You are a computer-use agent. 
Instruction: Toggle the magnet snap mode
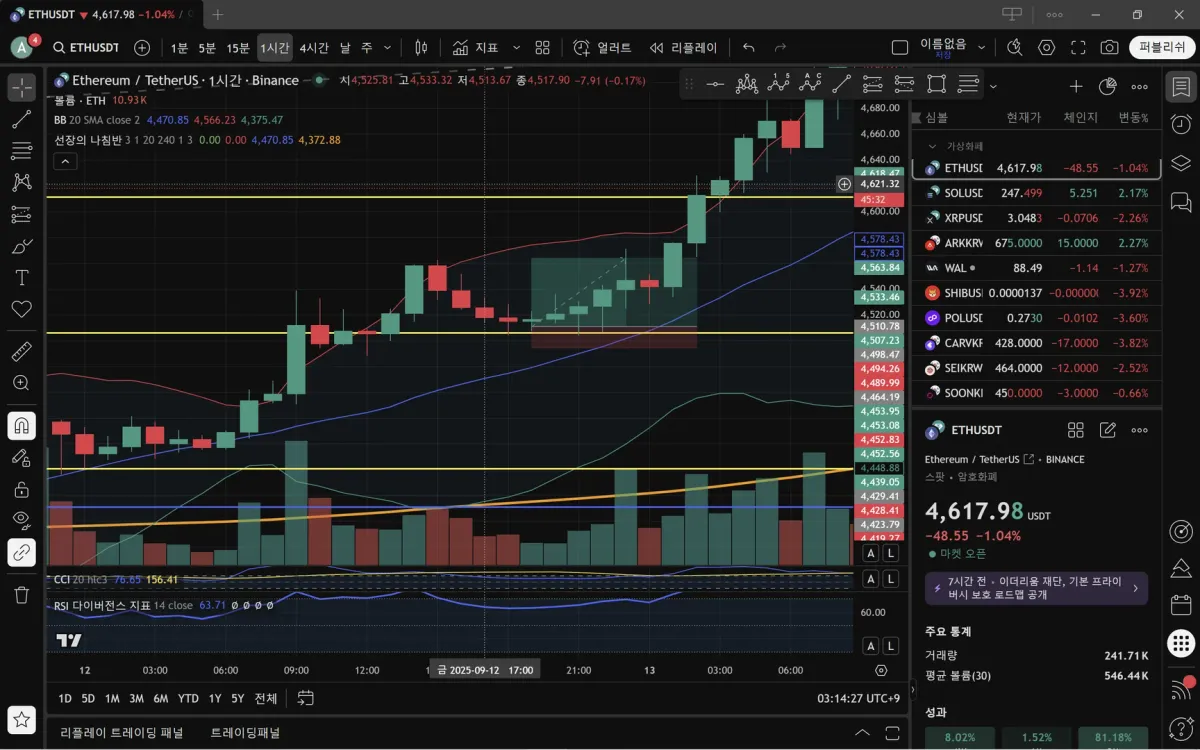click(21, 426)
